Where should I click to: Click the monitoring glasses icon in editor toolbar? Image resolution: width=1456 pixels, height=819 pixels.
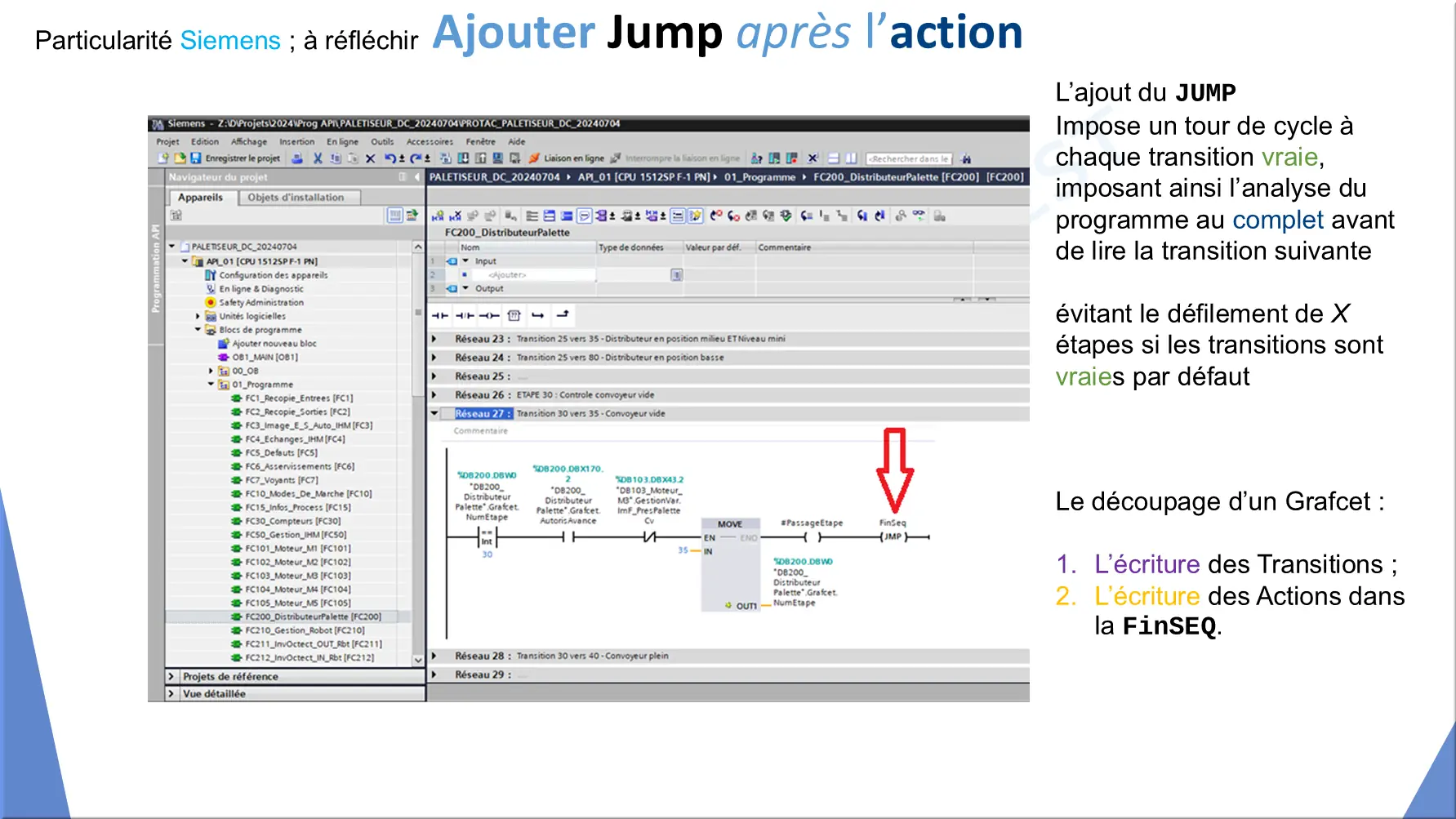919,216
